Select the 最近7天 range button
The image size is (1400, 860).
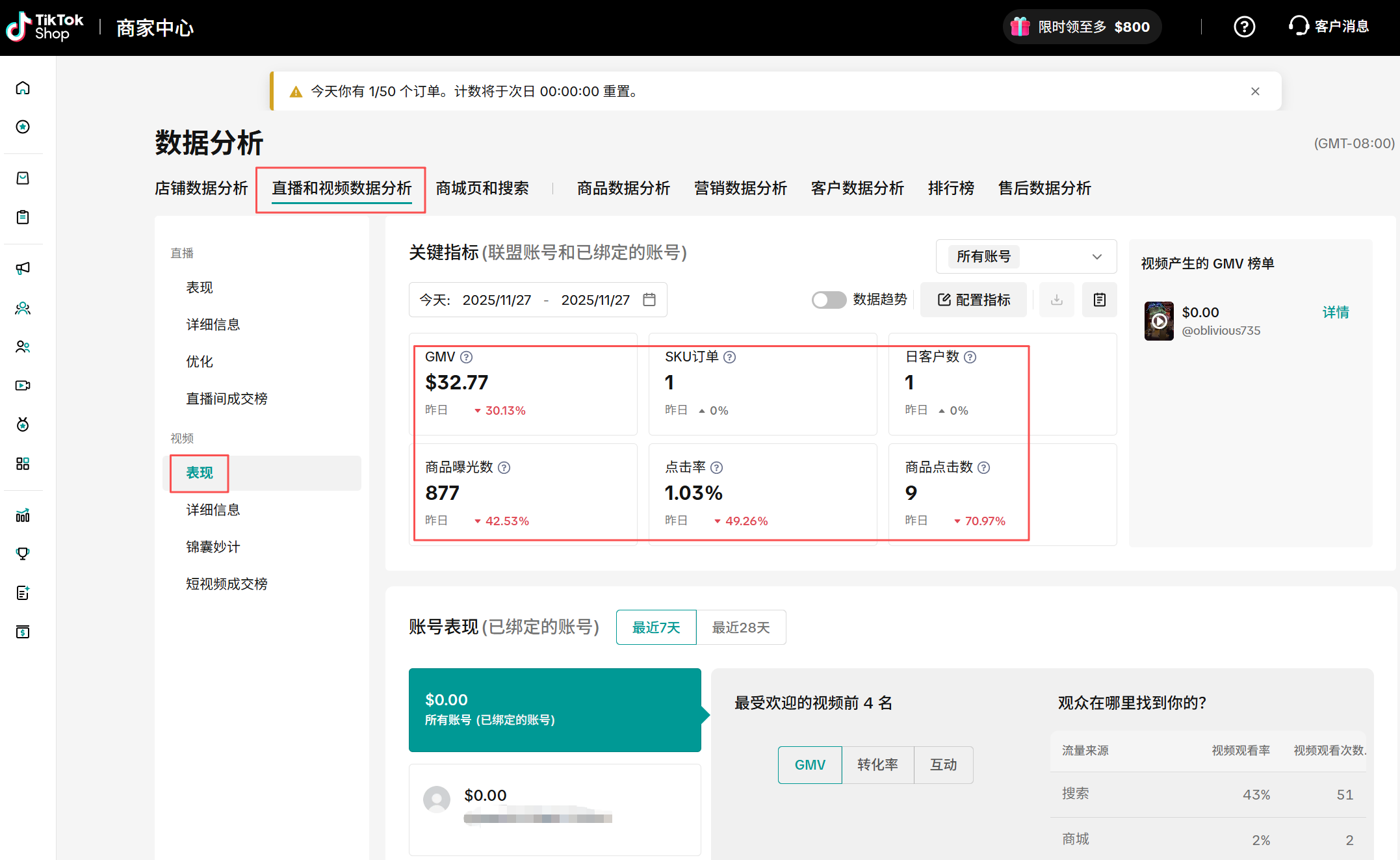click(x=656, y=627)
